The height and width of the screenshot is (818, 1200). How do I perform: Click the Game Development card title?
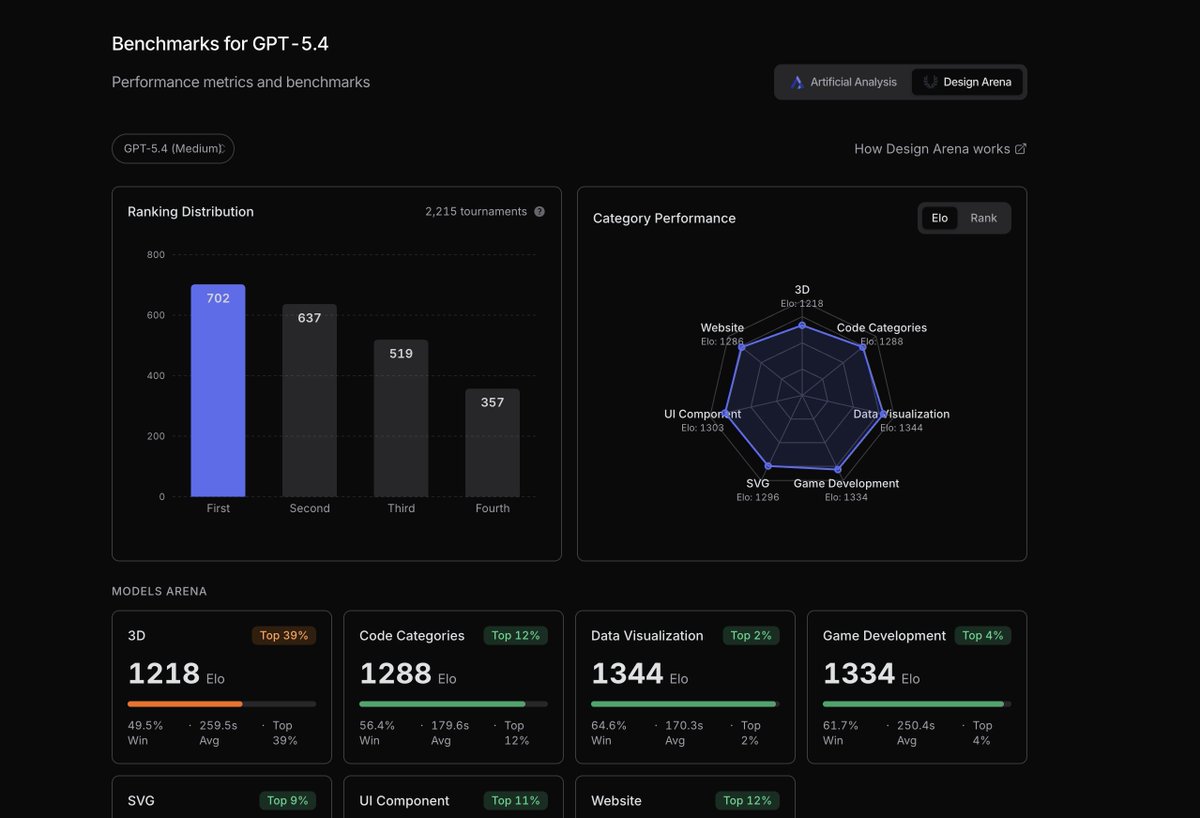click(x=885, y=636)
